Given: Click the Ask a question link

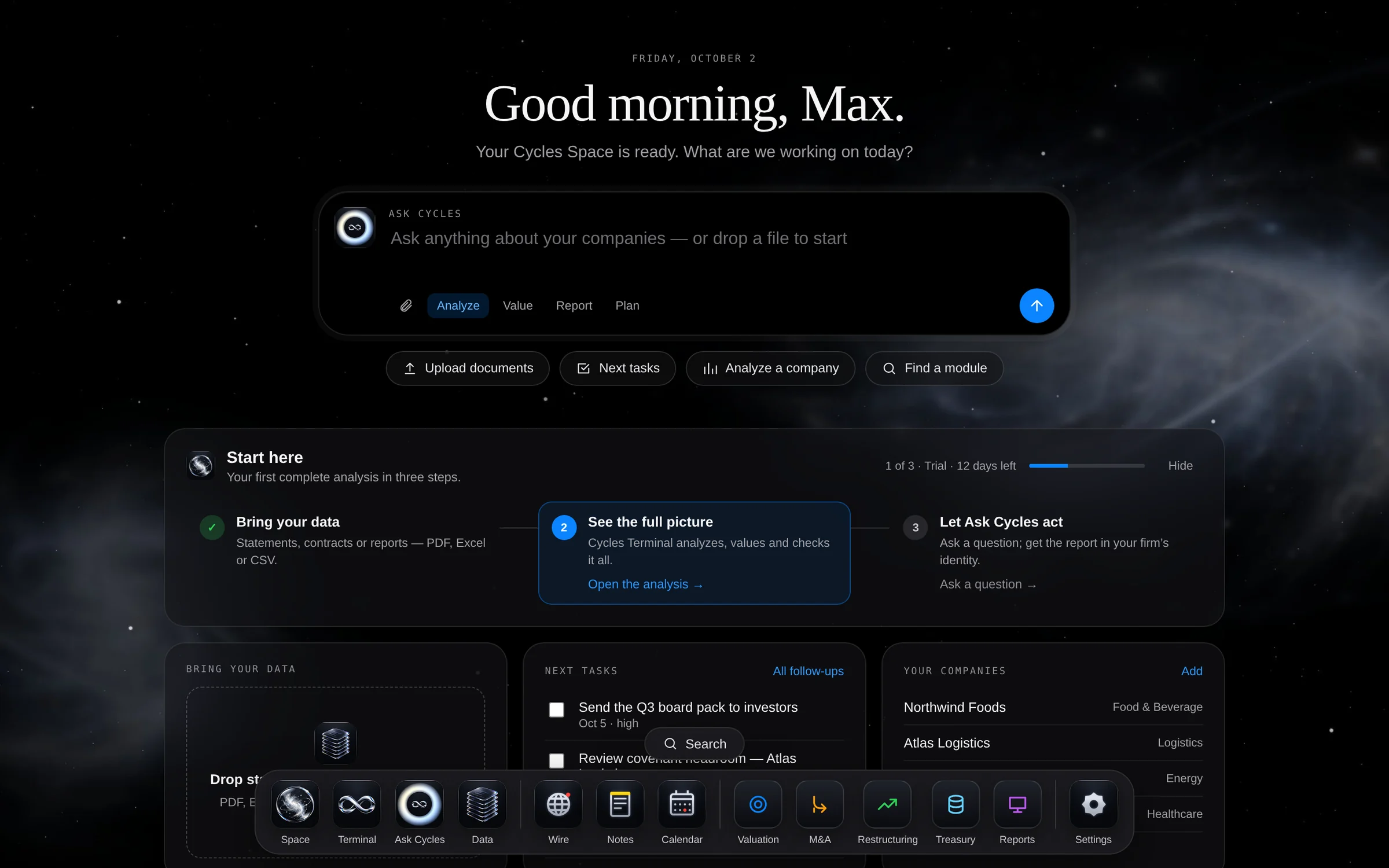Looking at the screenshot, I should click(x=988, y=584).
